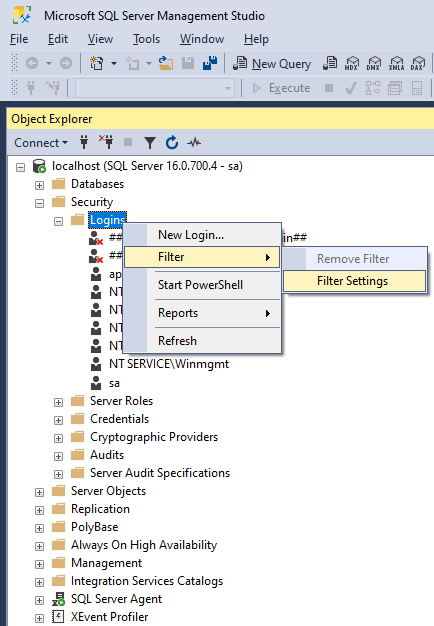Image resolution: width=434 pixels, height=626 pixels.
Task: Open the Reports submenu entry
Action: coord(203,313)
